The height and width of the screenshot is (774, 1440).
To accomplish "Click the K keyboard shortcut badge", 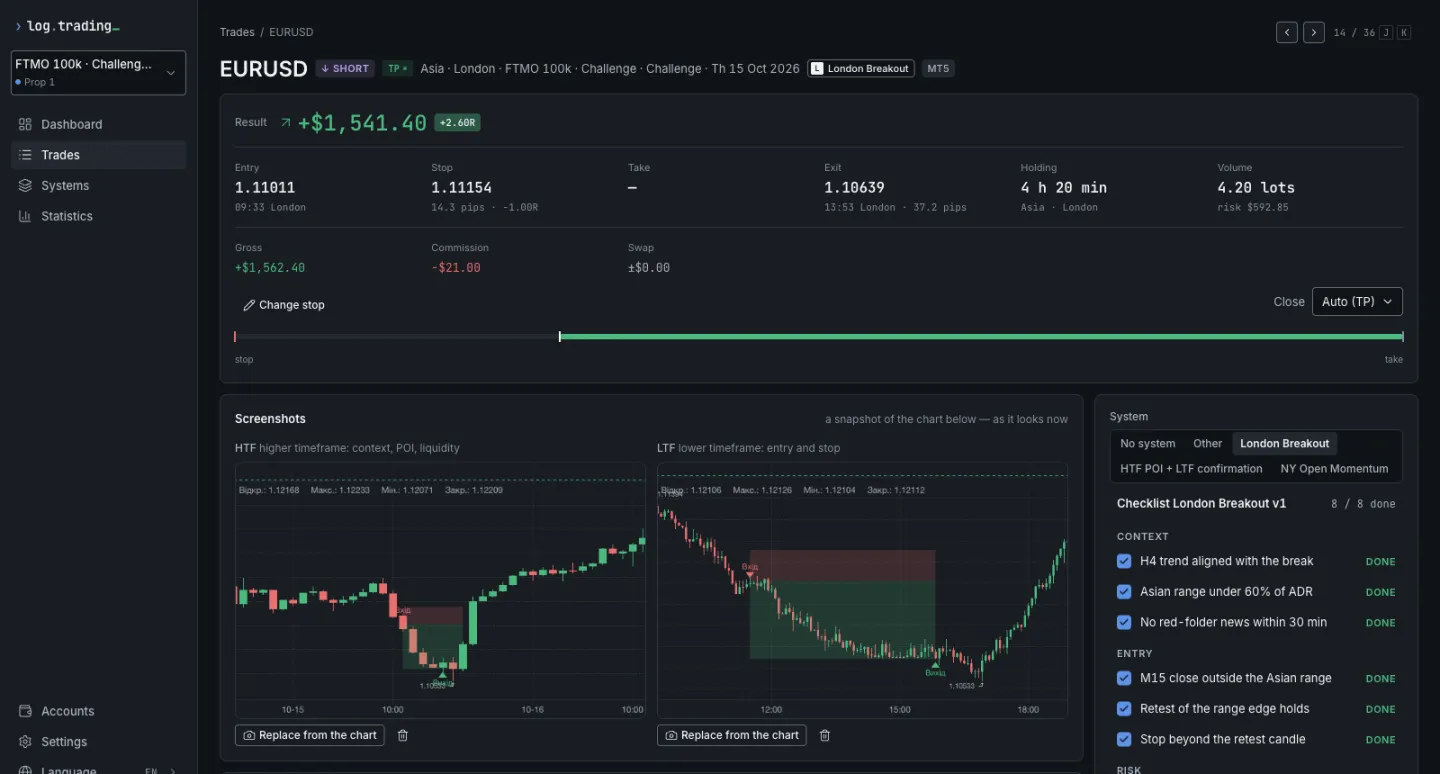I will click(1404, 33).
